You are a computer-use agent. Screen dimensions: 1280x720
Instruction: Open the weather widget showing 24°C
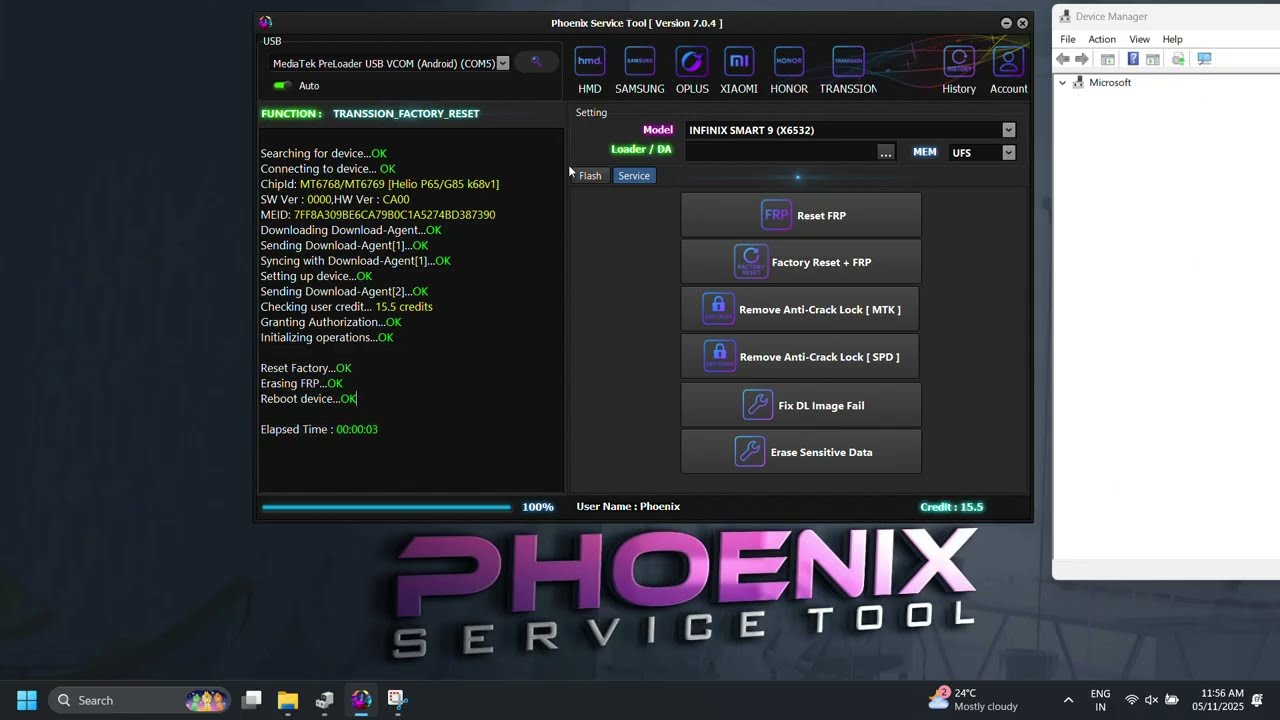coord(973,699)
